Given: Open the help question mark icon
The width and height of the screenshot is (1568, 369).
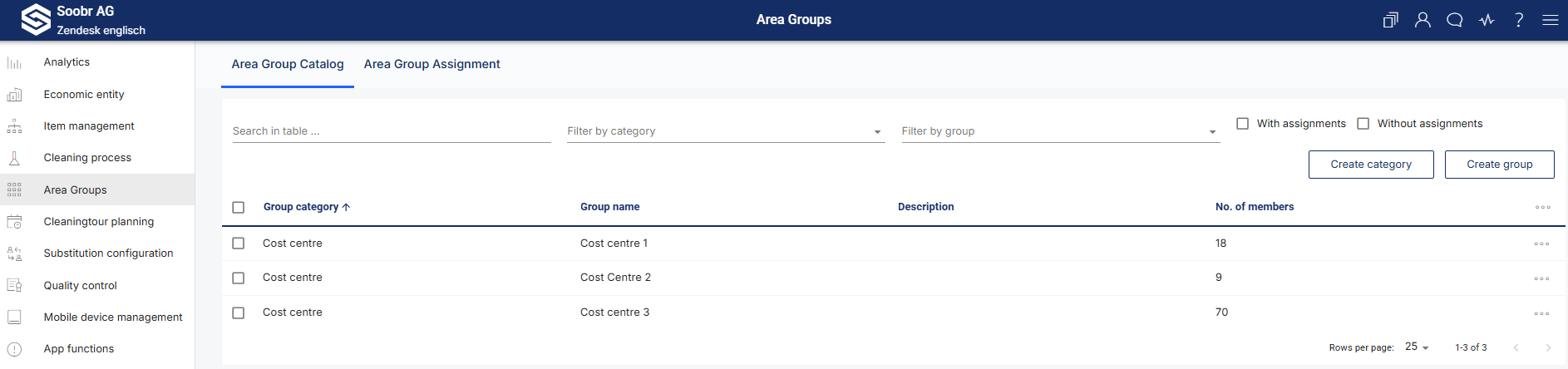Looking at the screenshot, I should pyautogui.click(x=1518, y=20).
